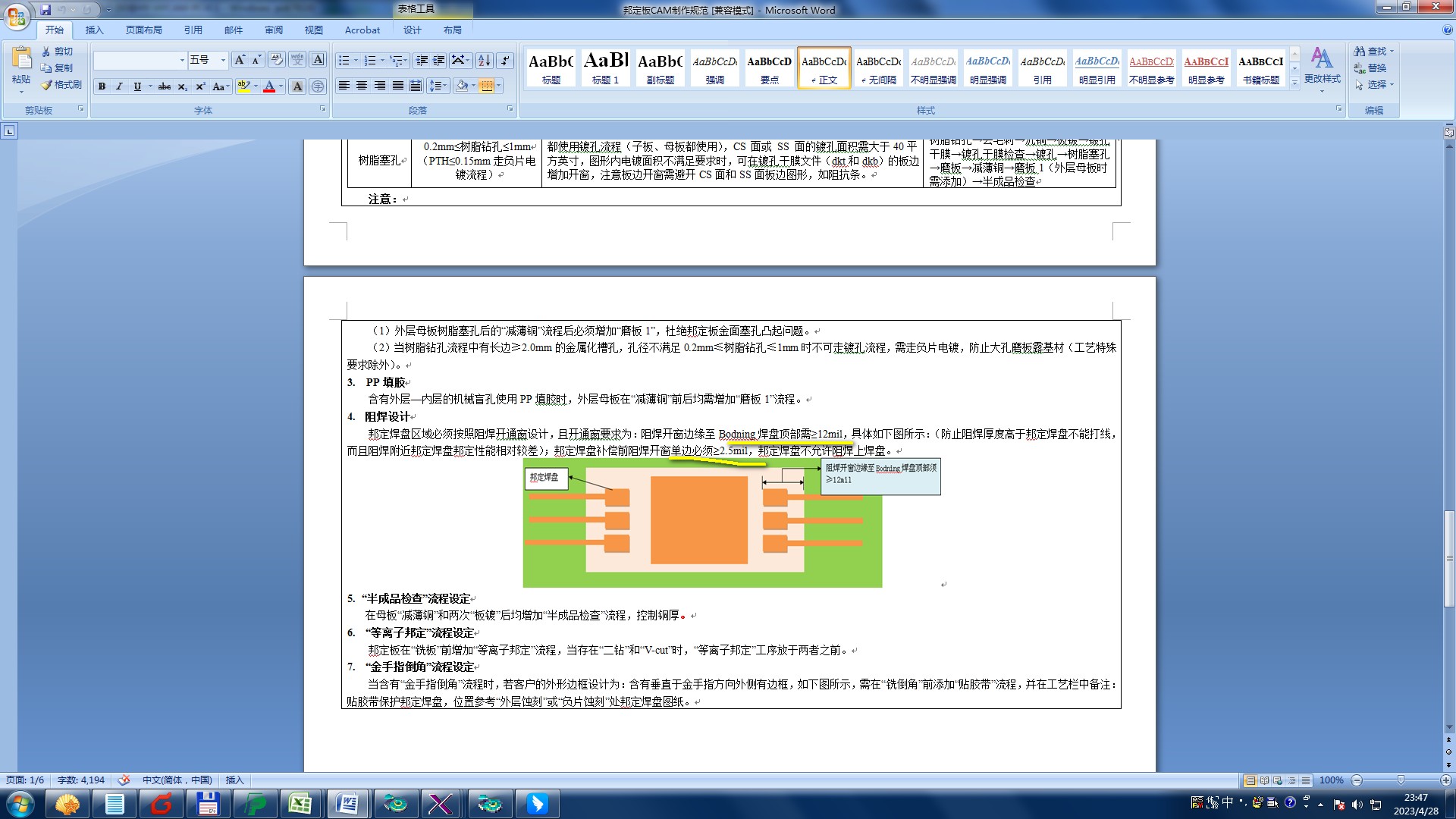Click the Save icon in quick access toolbar
Viewport: 1456px width, 819px height.
point(45,10)
